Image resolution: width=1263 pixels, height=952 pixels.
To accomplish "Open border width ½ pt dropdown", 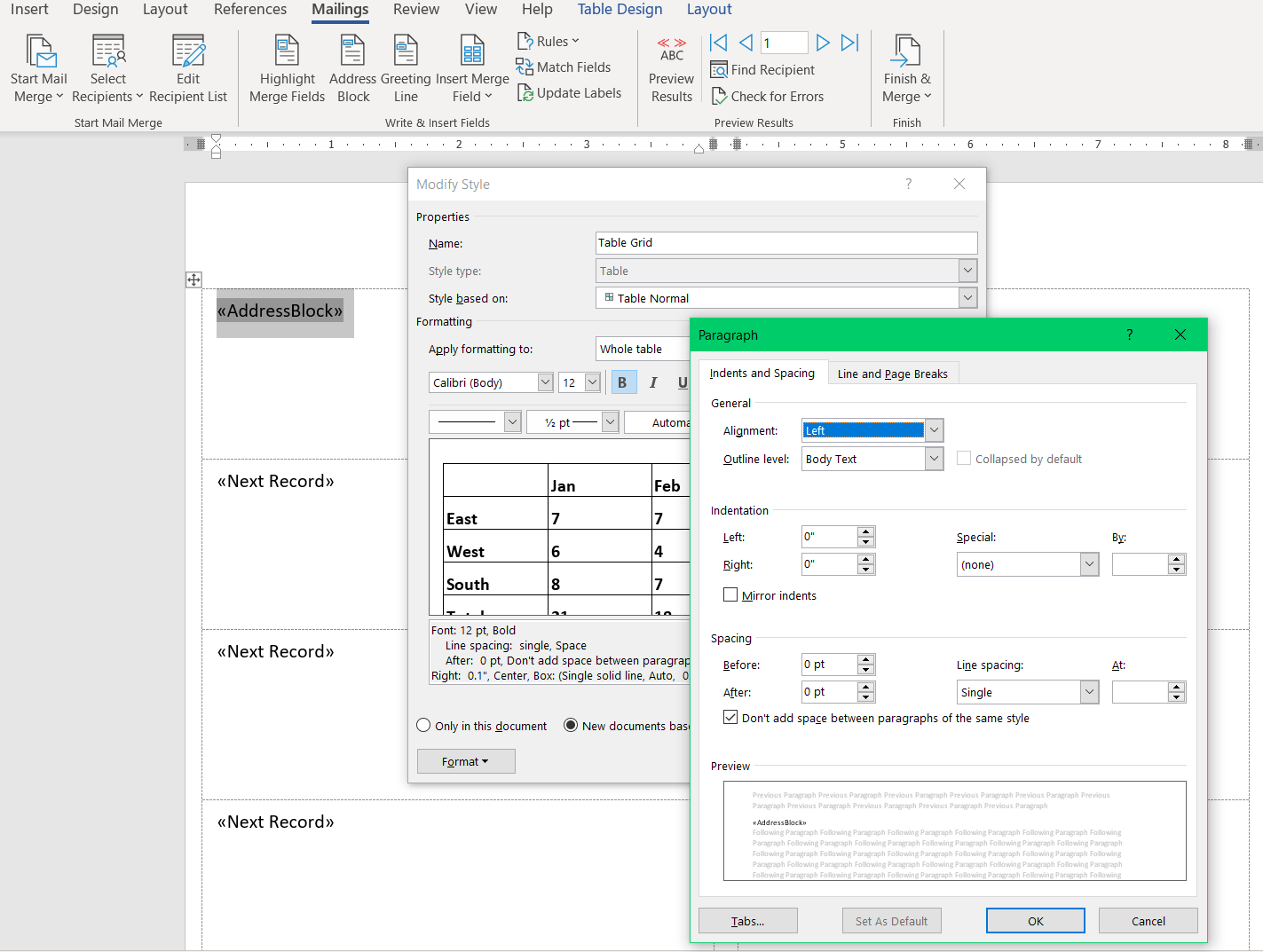I will (x=610, y=422).
